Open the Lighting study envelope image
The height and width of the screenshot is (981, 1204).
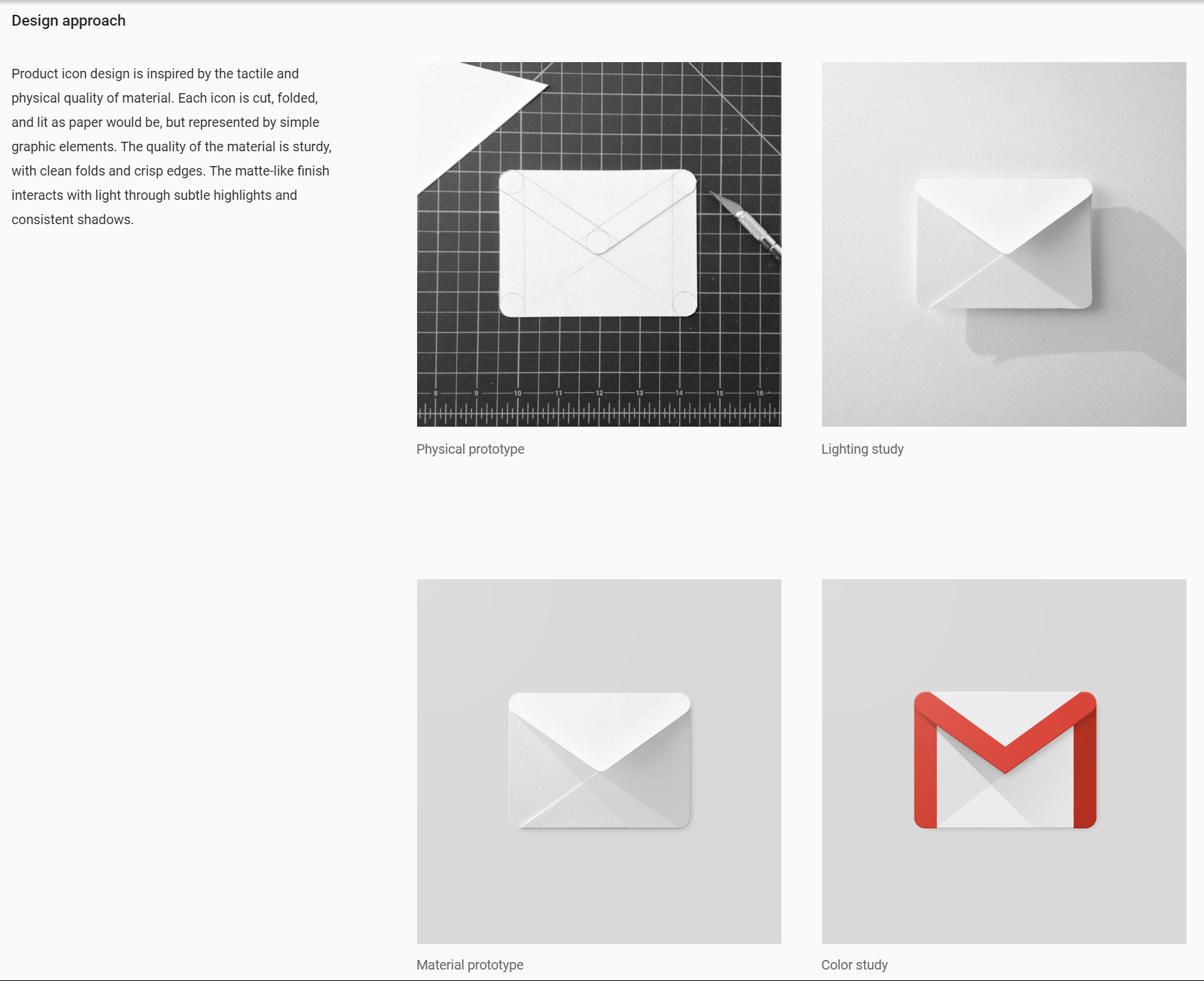[1004, 244]
